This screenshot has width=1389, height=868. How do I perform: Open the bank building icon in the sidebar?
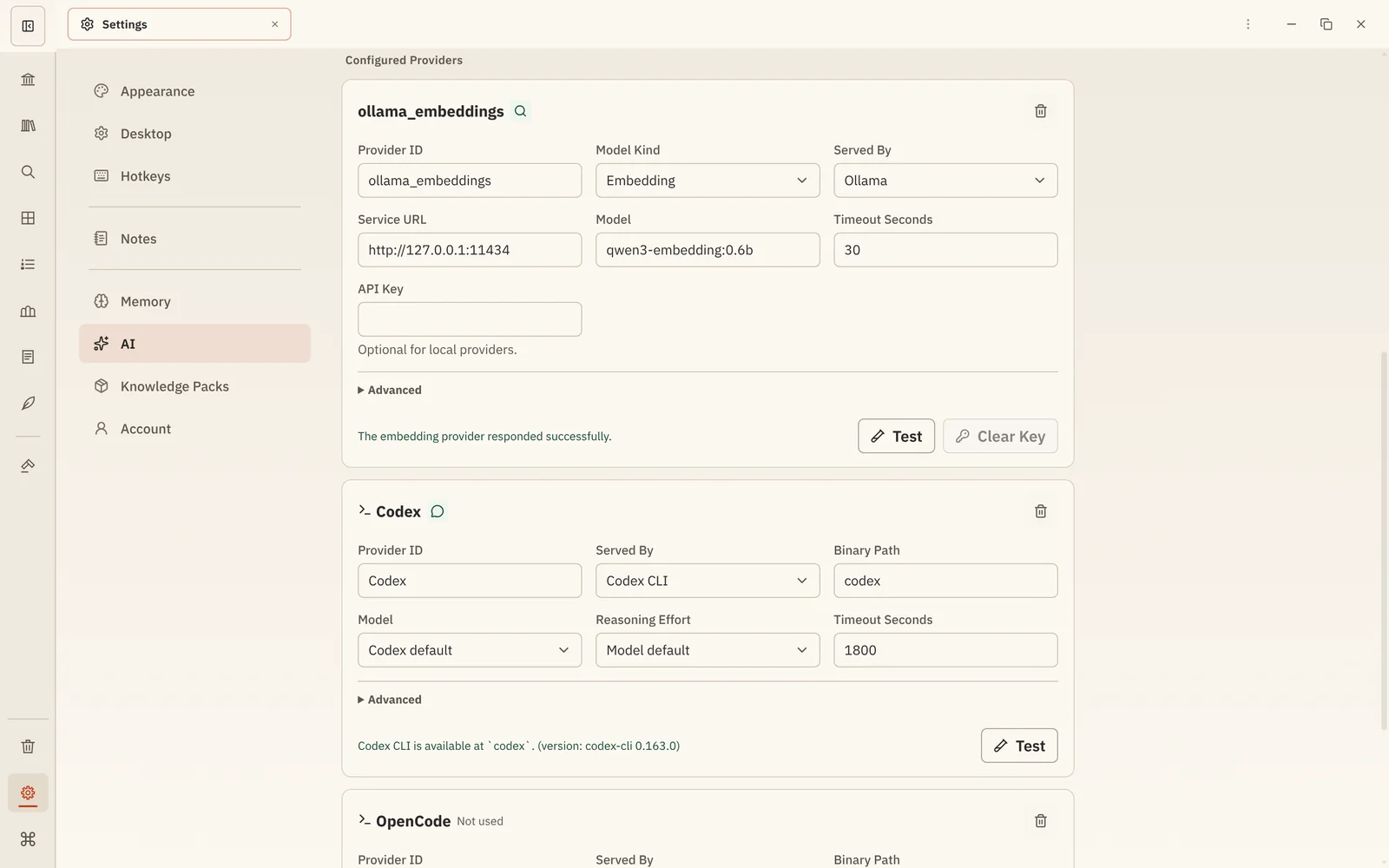tap(28, 80)
